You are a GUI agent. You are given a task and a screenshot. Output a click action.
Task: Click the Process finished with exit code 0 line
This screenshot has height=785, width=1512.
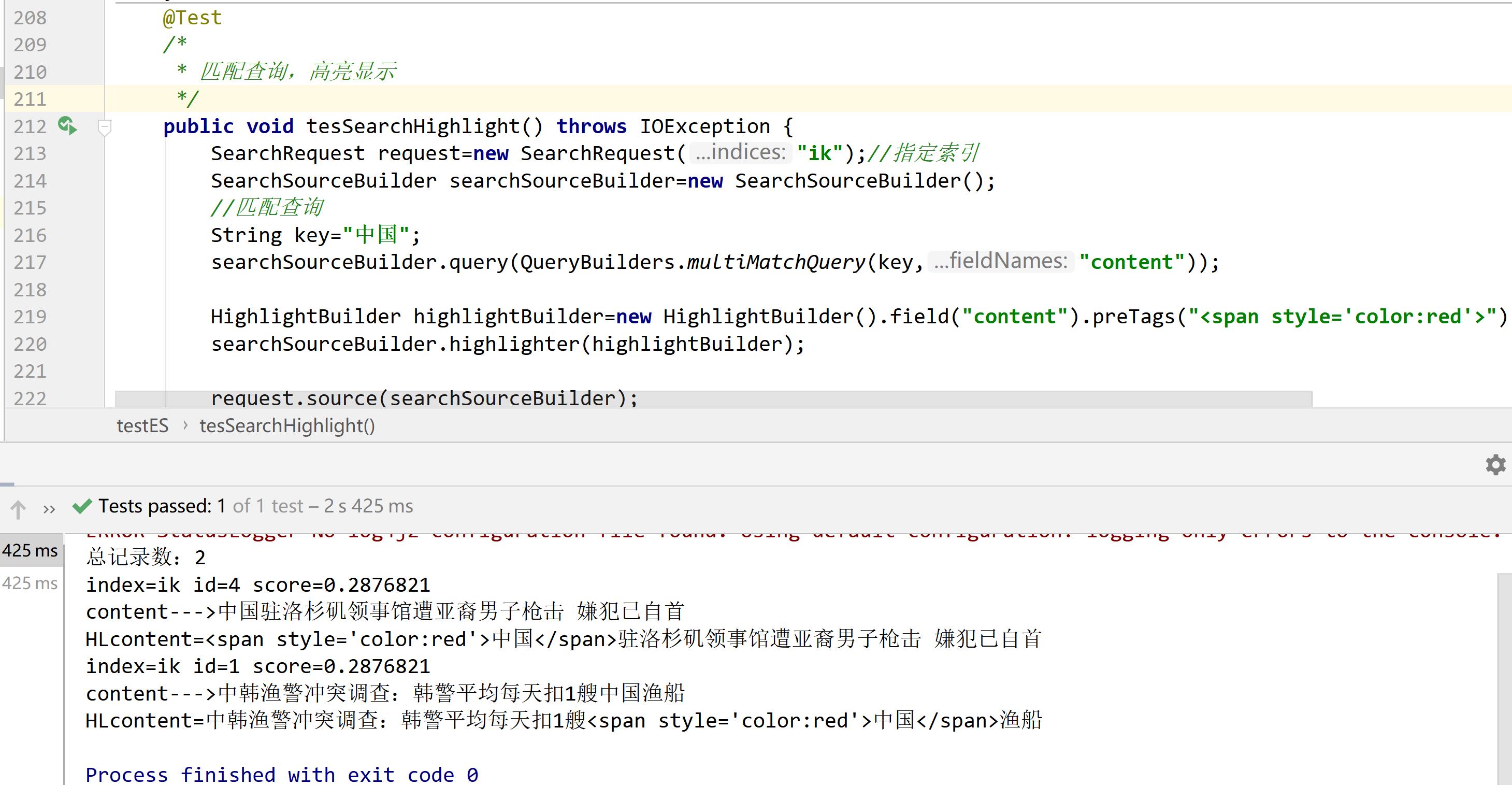click(x=282, y=775)
